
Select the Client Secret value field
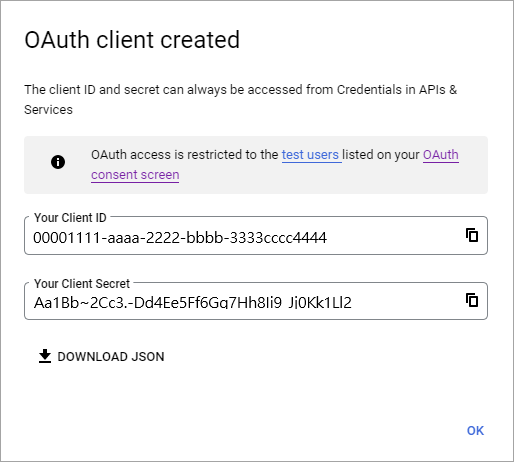pos(256,301)
